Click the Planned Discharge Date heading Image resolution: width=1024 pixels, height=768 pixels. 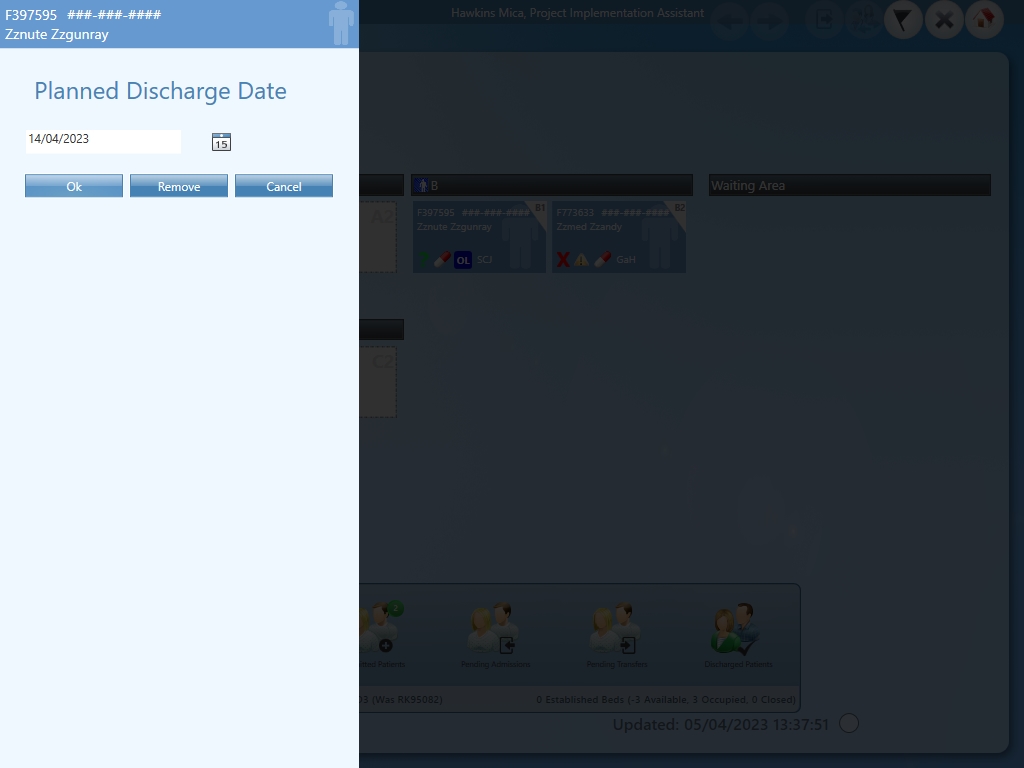[x=161, y=91]
